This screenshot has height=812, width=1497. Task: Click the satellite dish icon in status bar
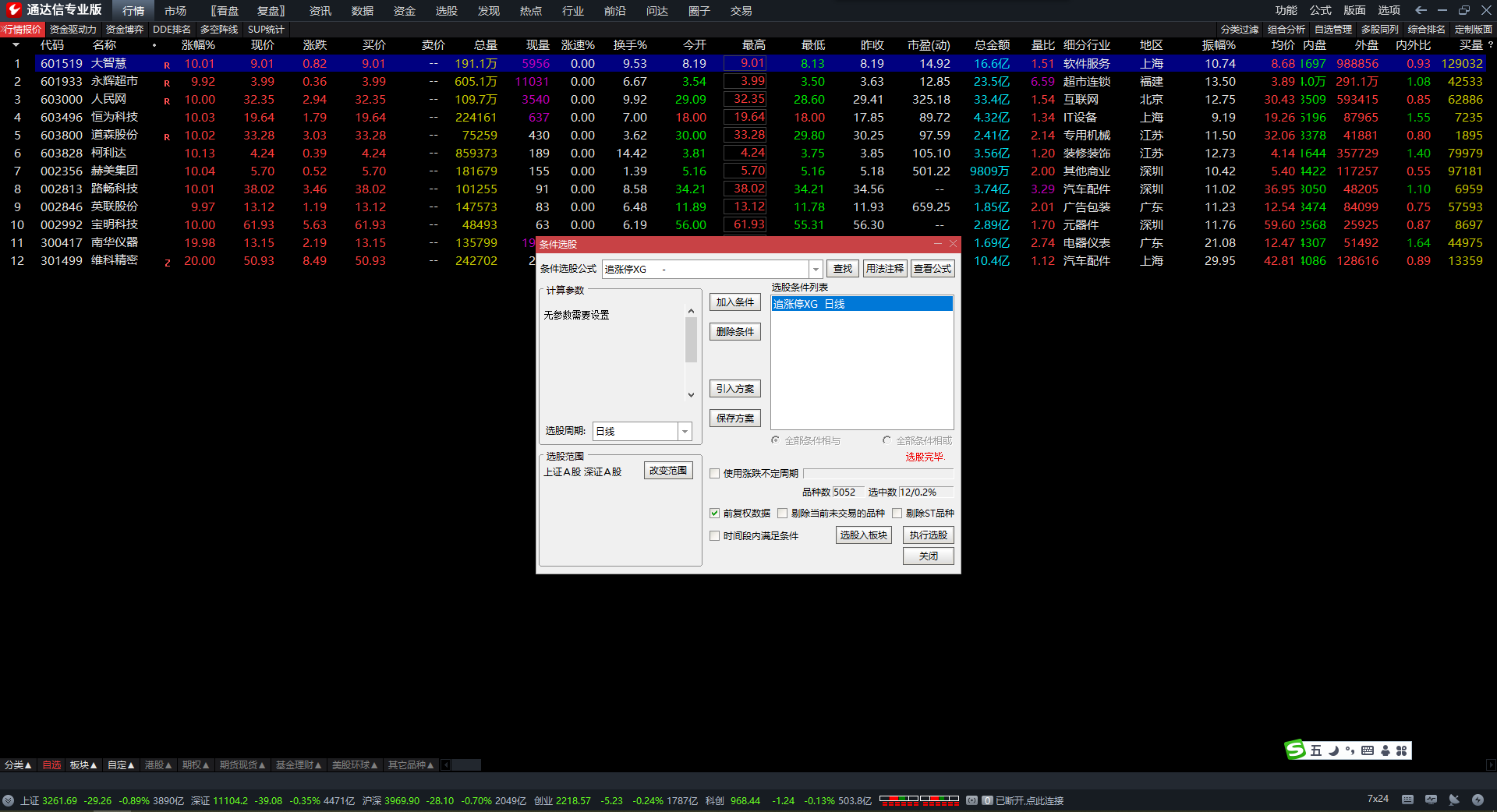pyautogui.click(x=1454, y=800)
